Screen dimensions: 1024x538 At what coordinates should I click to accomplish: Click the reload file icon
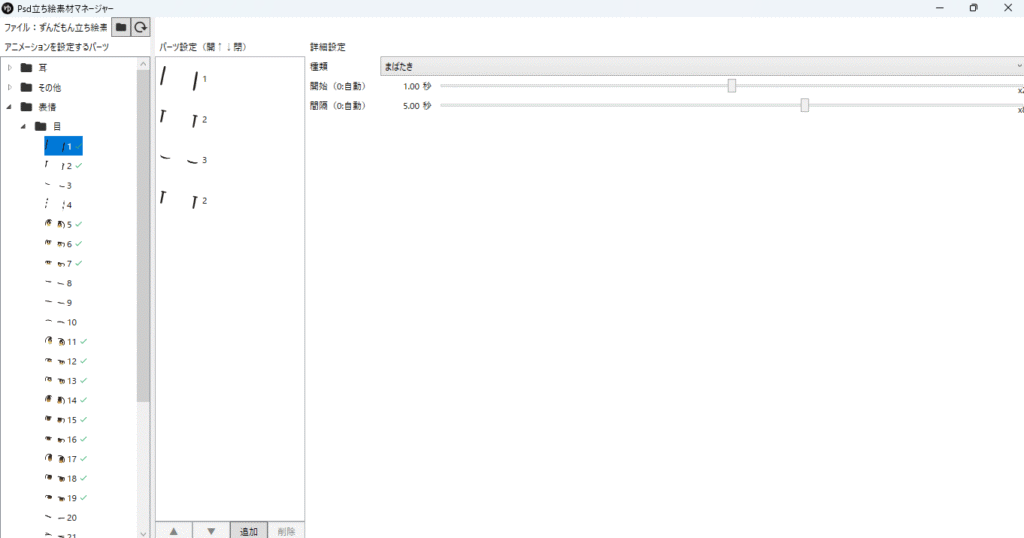[141, 28]
